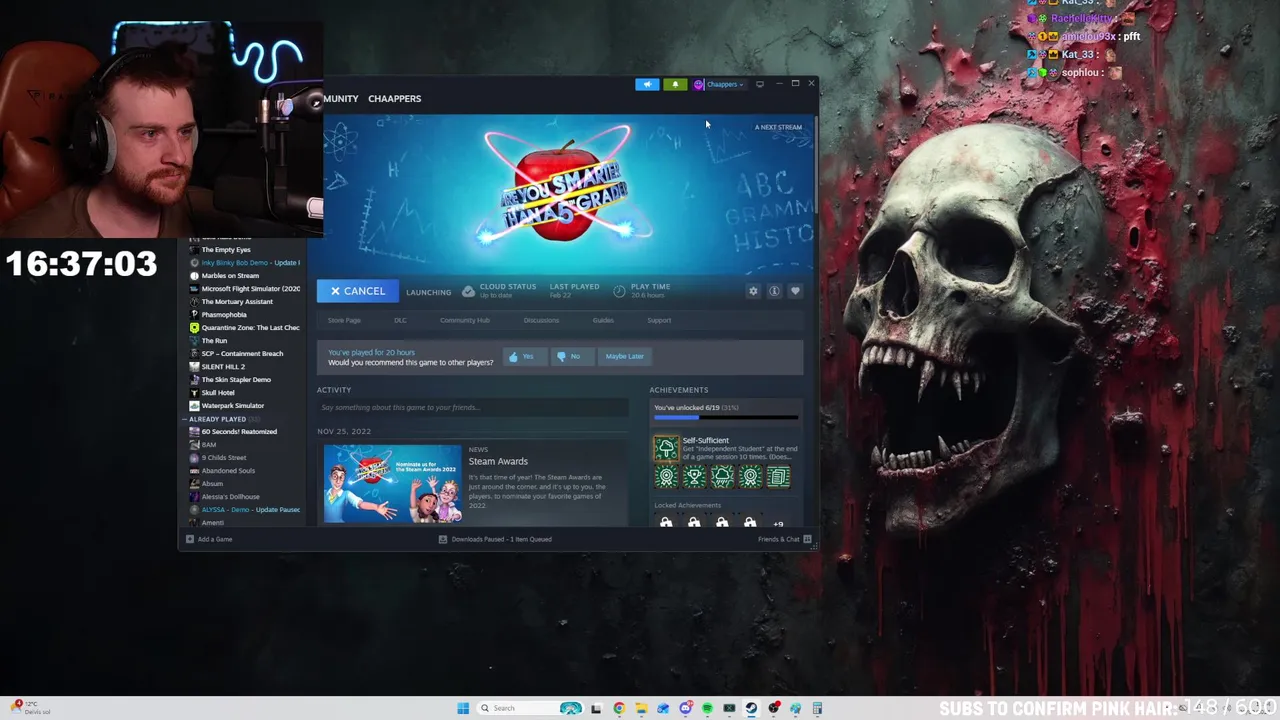The height and width of the screenshot is (720, 1280).
Task: Add game to favorites heart icon
Action: click(795, 291)
